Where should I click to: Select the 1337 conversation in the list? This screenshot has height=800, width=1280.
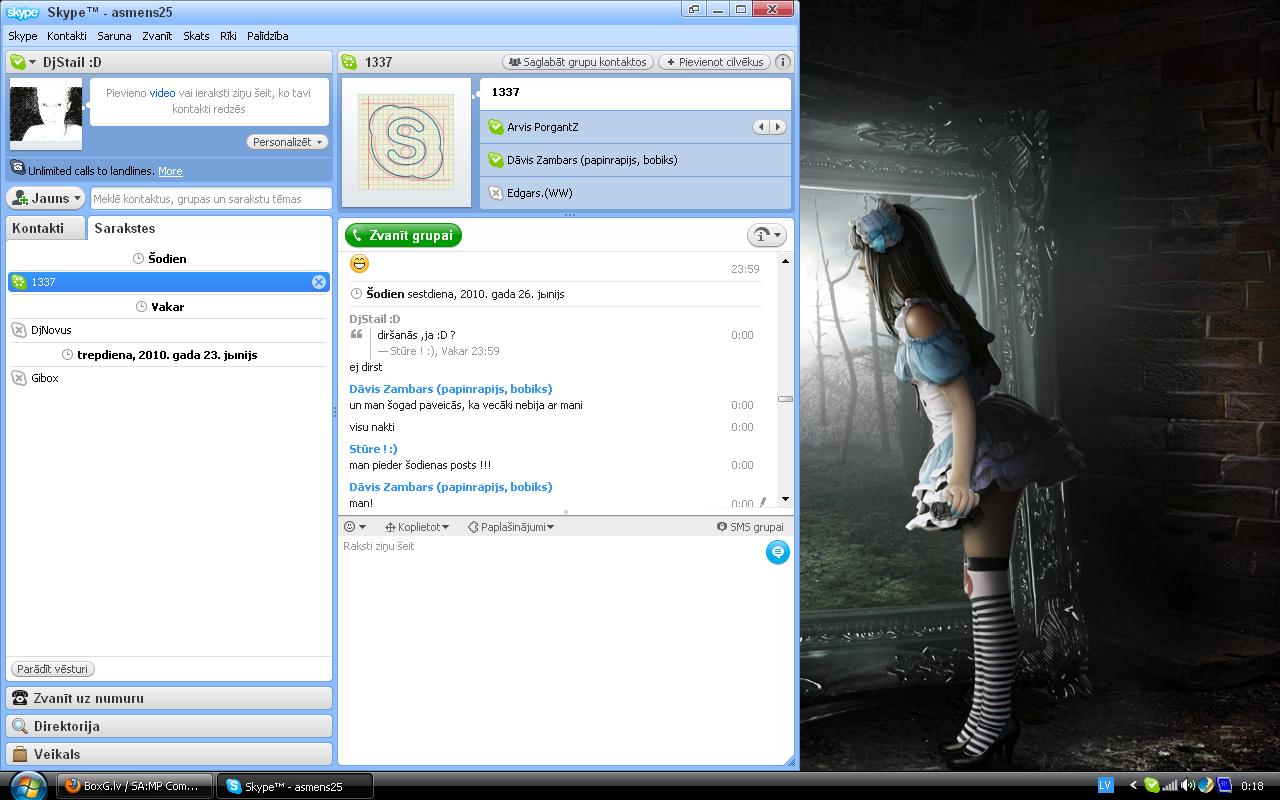[168, 282]
